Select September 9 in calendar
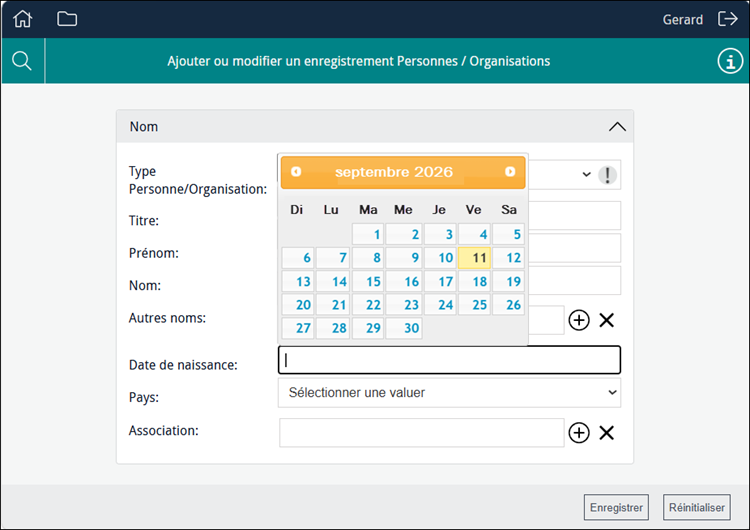750x530 pixels. pos(404,258)
